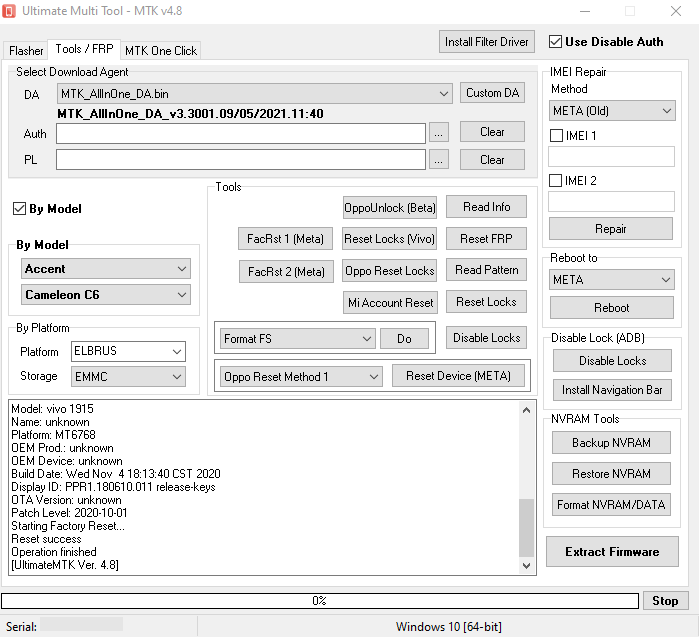Open the Platform ELBRUS dropdown
This screenshot has height=637, width=699.
point(128,351)
